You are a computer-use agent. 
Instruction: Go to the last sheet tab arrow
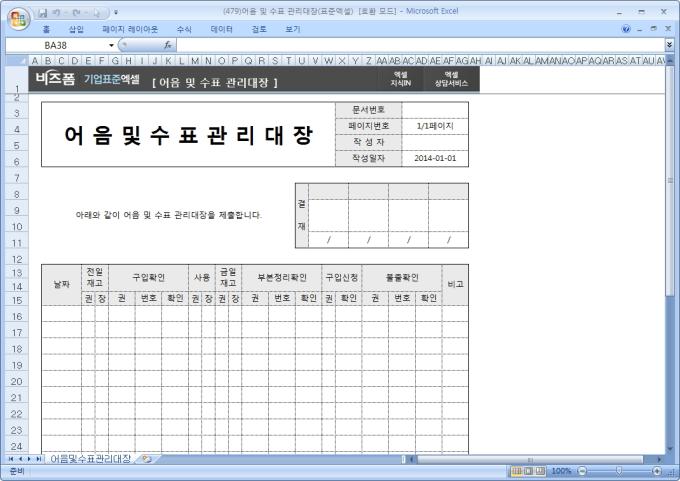point(39,459)
